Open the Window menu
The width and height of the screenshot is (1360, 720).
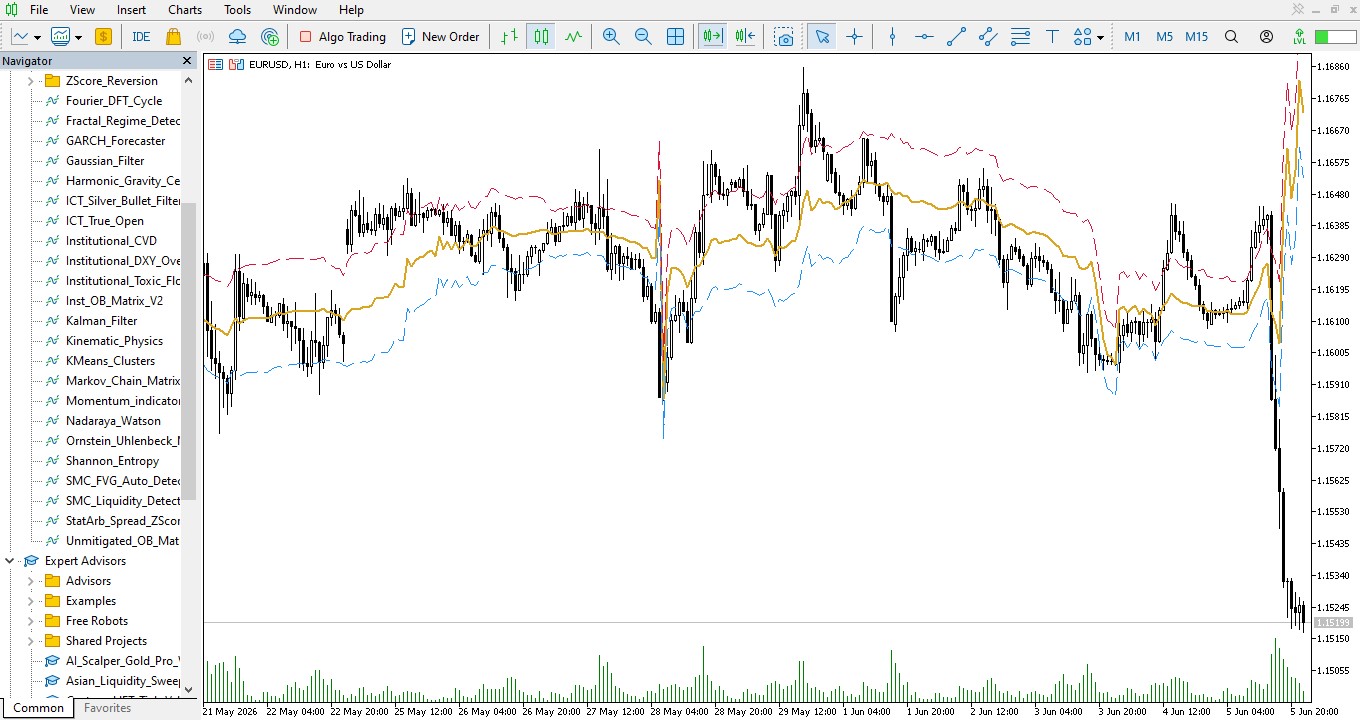(x=295, y=10)
